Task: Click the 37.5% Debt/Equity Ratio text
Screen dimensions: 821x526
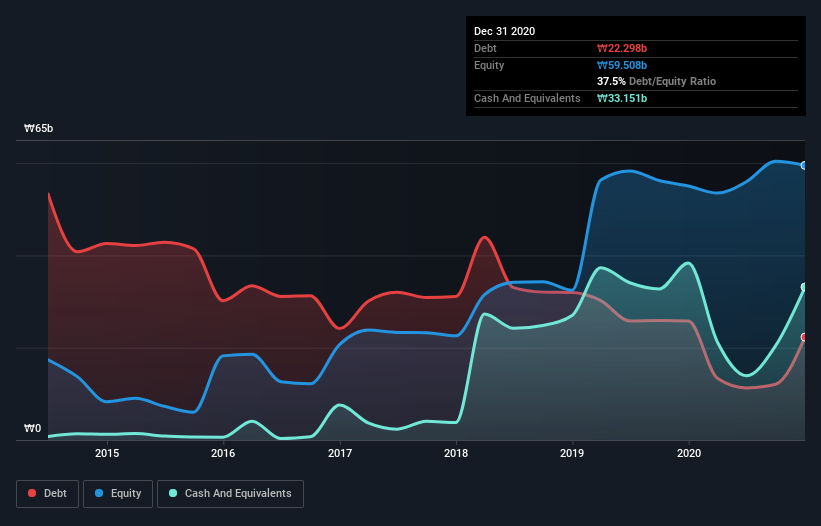Action: pyautogui.click(x=656, y=81)
